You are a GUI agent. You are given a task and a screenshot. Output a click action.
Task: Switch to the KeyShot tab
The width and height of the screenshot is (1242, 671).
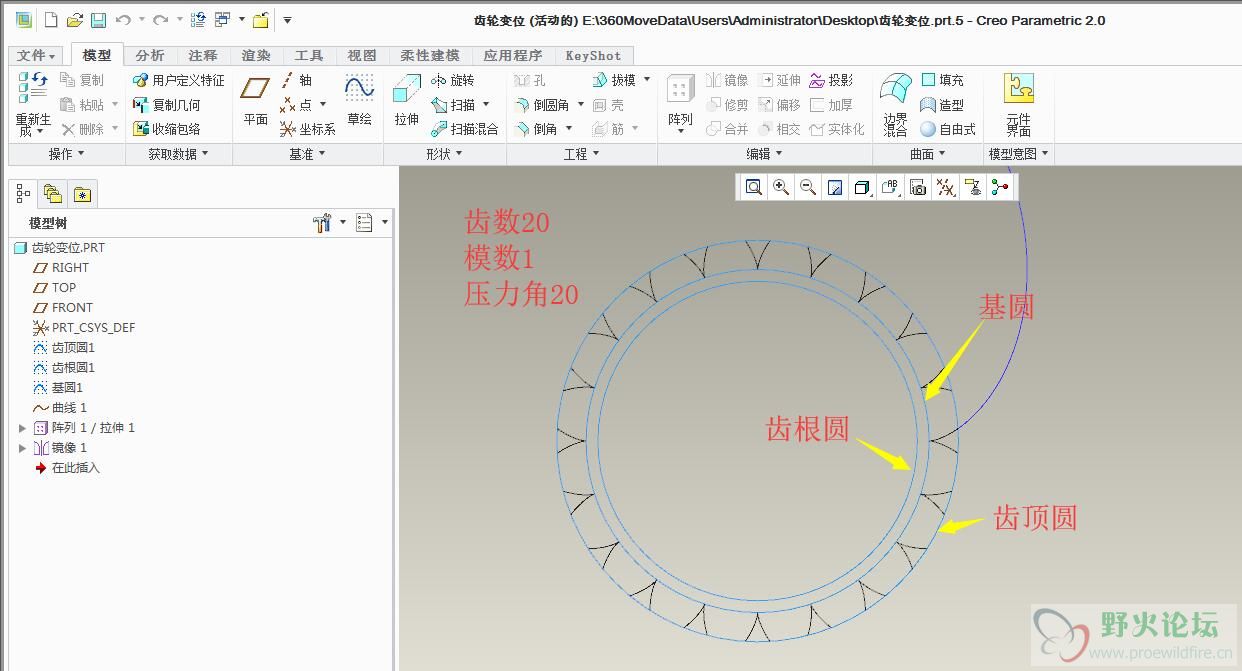[x=593, y=56]
